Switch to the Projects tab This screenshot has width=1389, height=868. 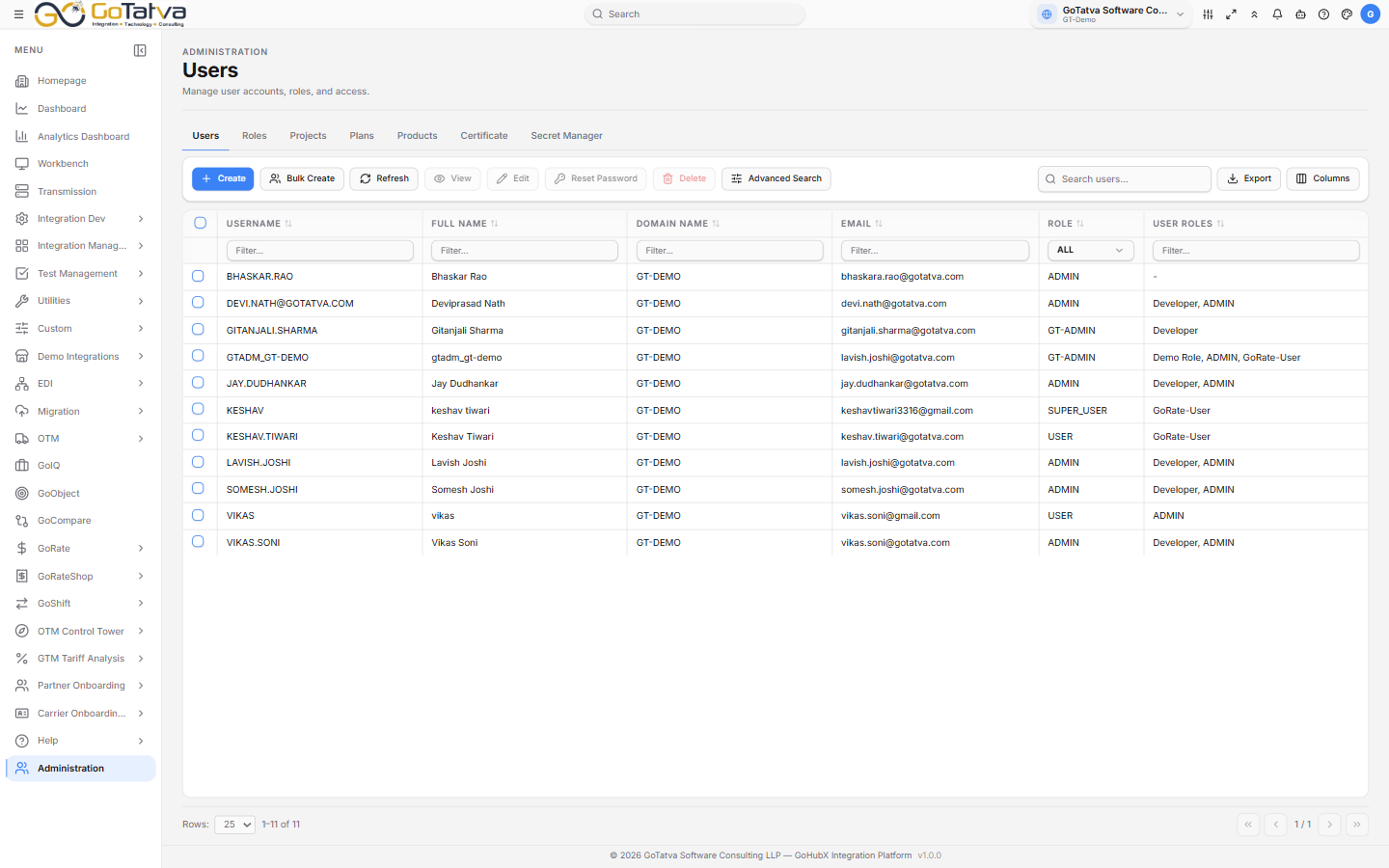coord(308,136)
